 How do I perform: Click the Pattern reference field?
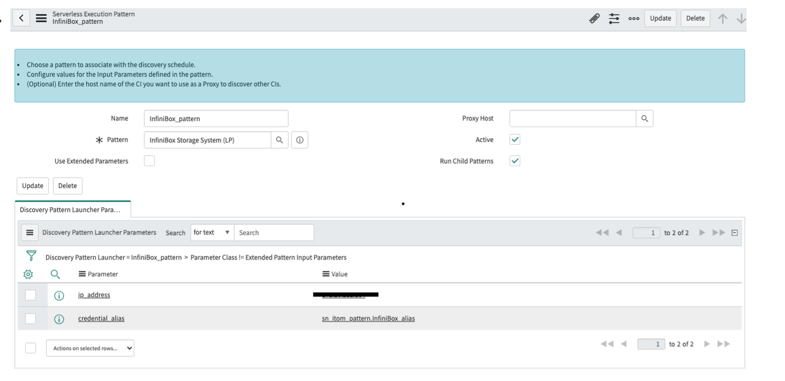[x=207, y=140]
